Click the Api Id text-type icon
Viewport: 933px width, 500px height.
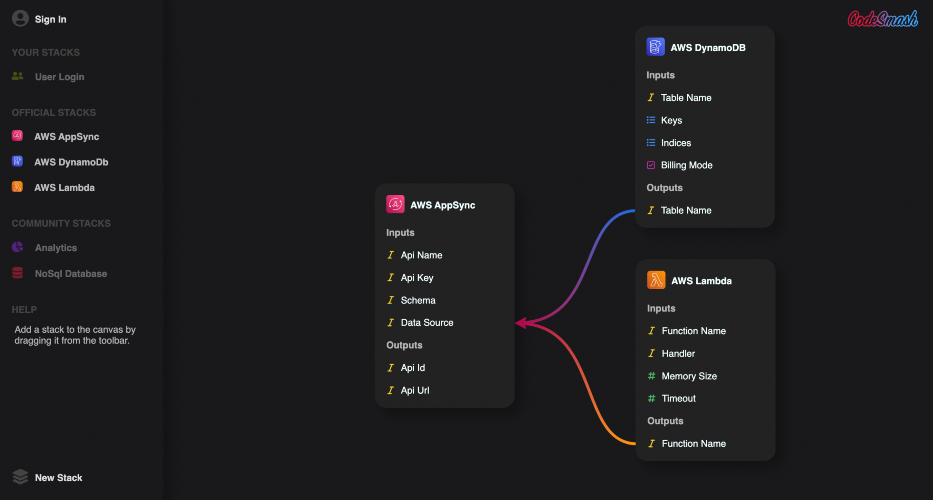(x=390, y=368)
